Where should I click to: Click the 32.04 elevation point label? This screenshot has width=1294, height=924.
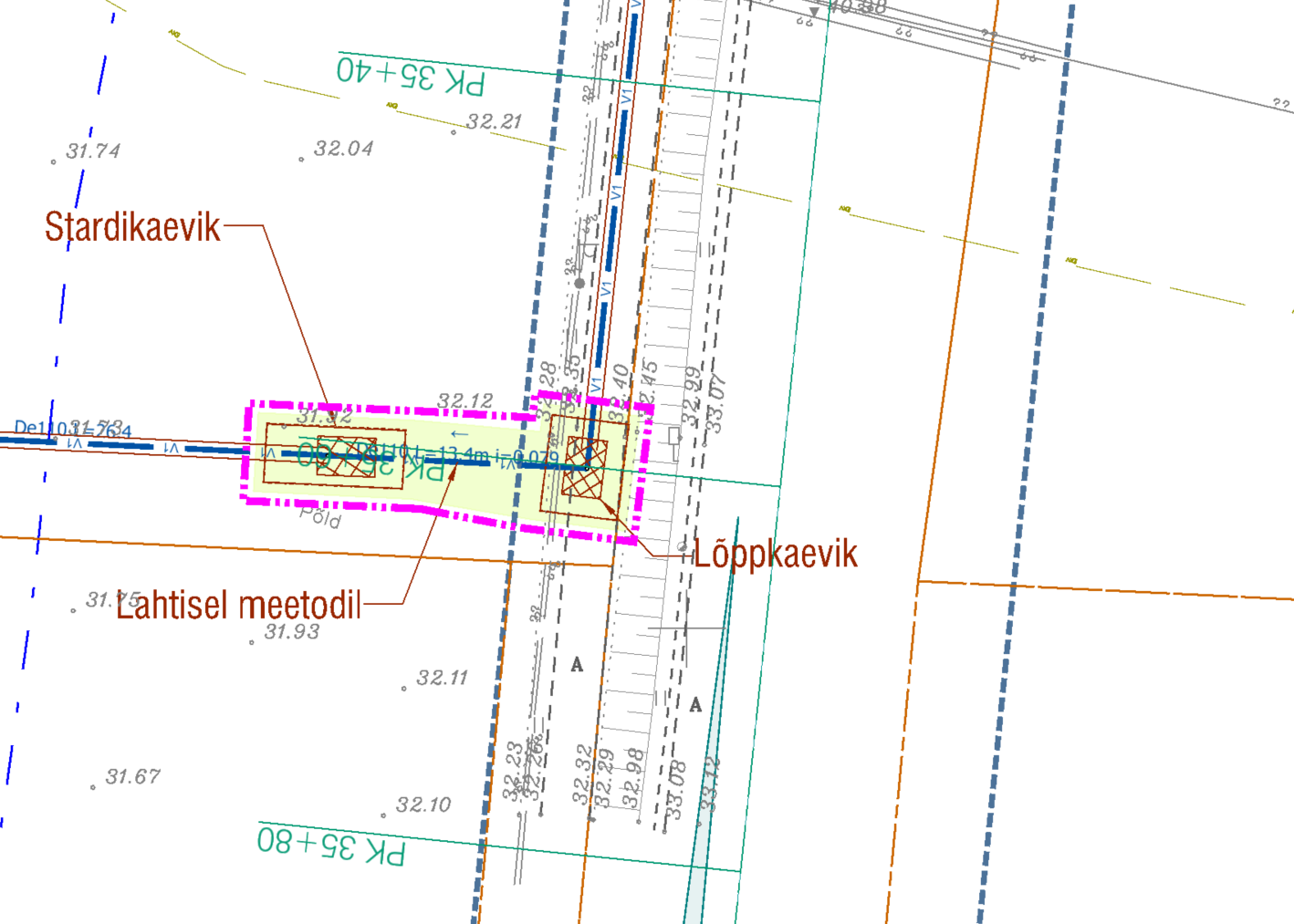tap(343, 149)
